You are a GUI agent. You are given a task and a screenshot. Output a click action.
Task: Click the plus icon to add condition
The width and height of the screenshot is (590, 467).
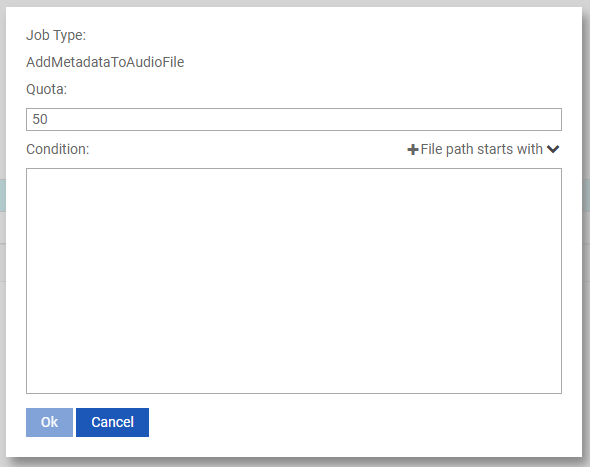coord(413,150)
